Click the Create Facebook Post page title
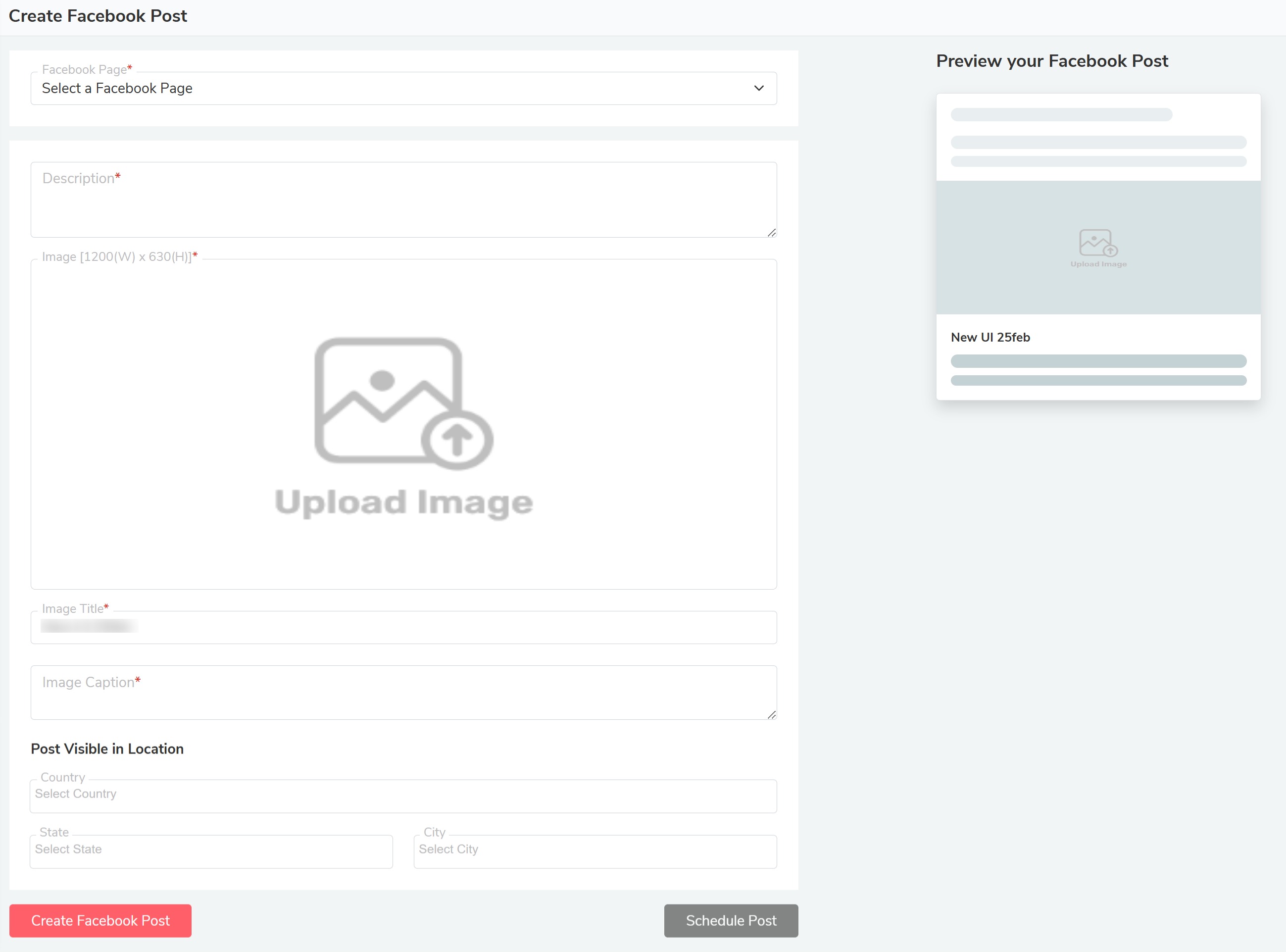1286x952 pixels. (98, 16)
